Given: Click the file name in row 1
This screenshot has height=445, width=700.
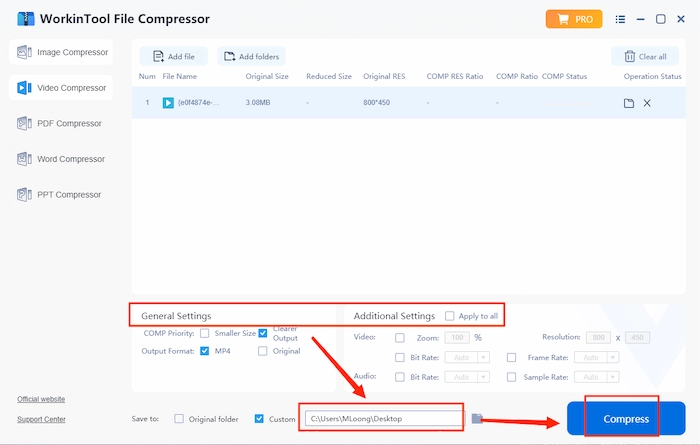Looking at the screenshot, I should (x=199, y=103).
